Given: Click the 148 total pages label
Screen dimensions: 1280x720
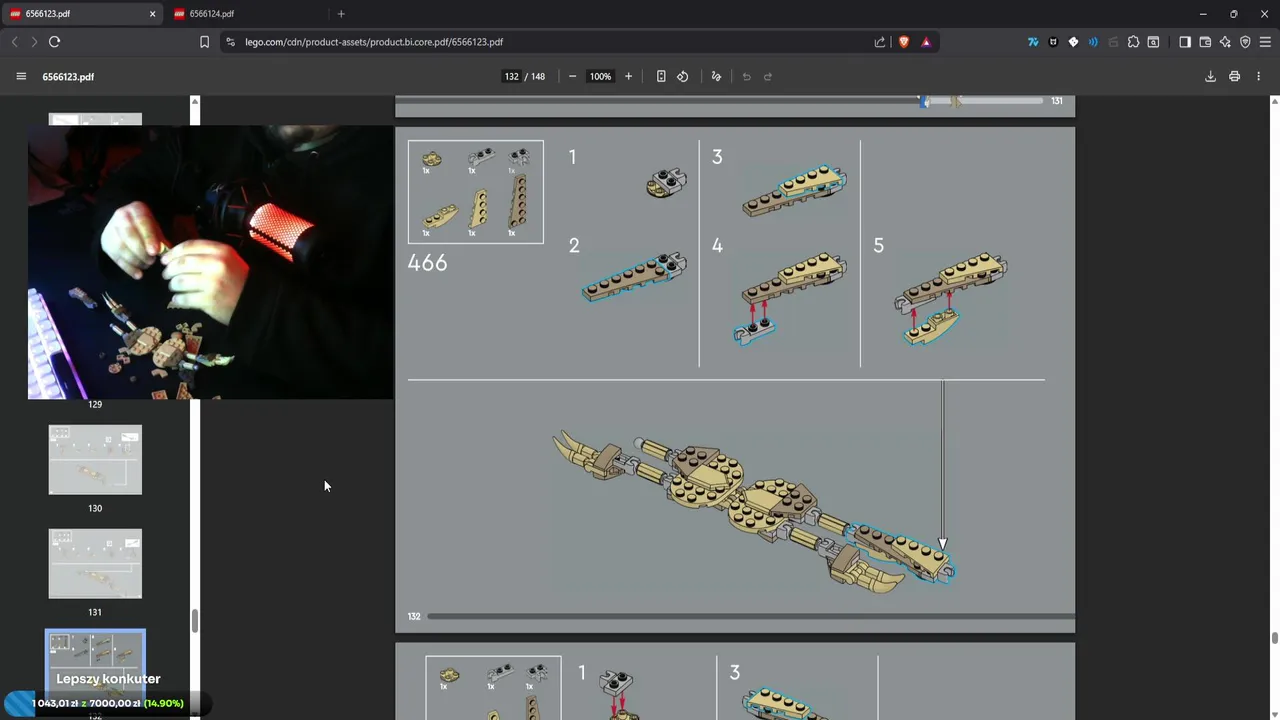Looking at the screenshot, I should point(538,76).
